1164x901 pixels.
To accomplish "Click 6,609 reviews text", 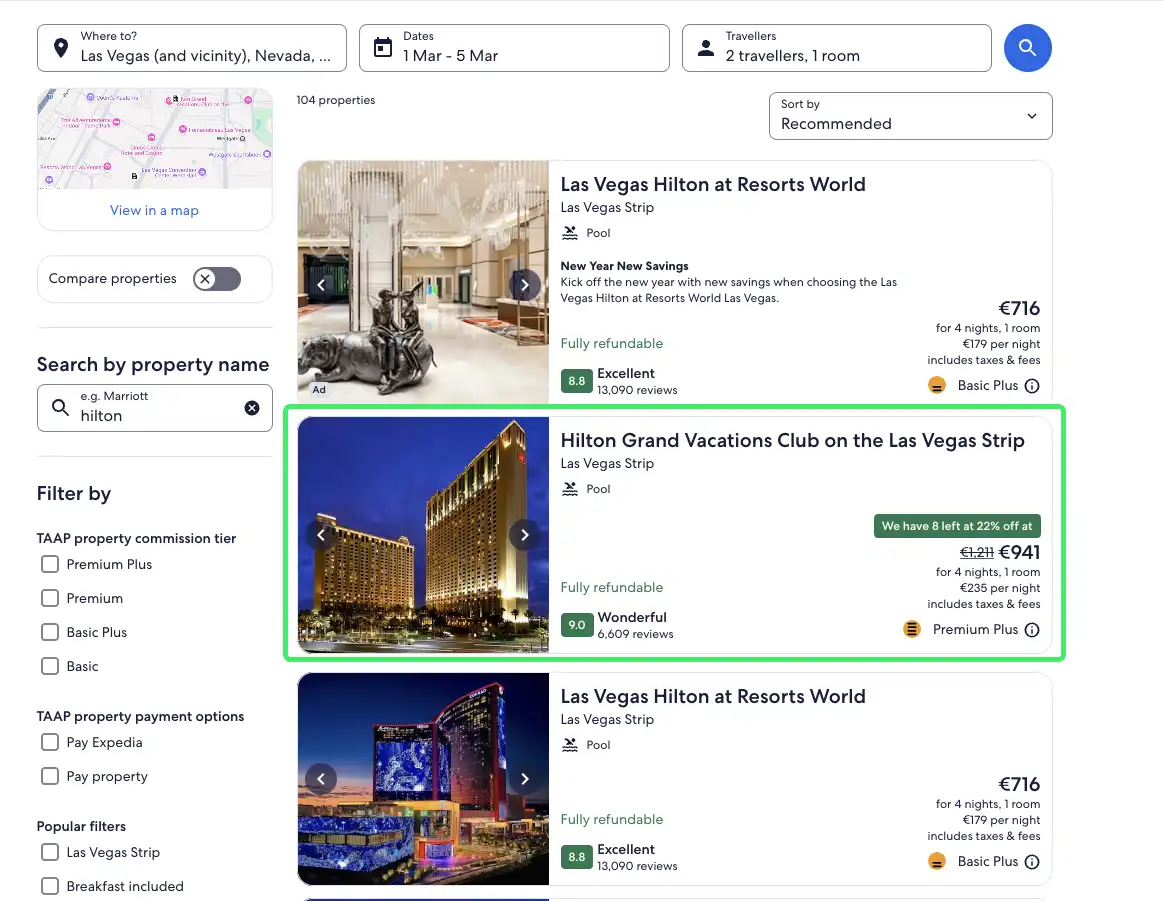I will pos(635,634).
